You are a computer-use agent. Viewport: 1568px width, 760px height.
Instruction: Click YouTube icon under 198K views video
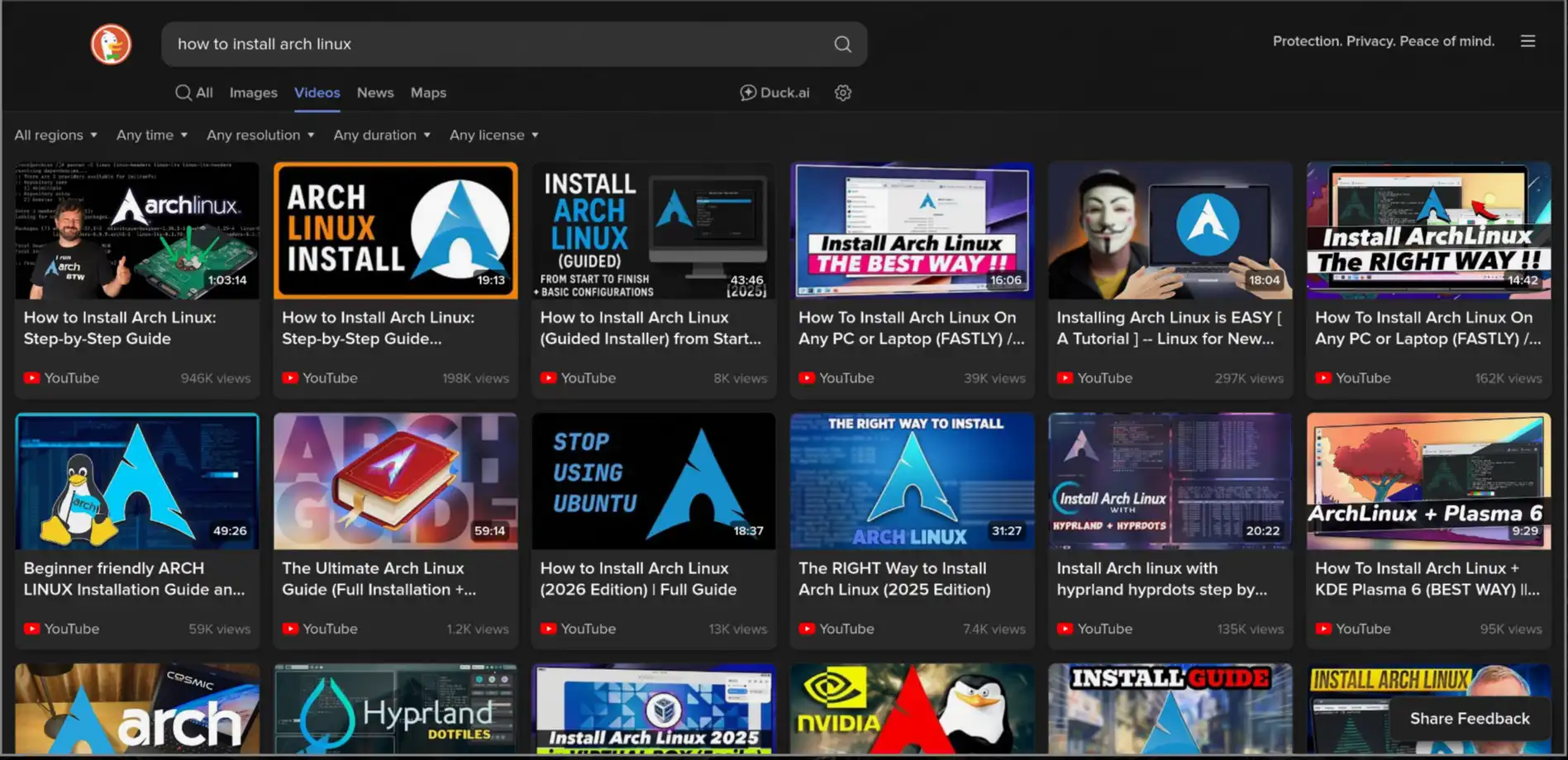[290, 378]
